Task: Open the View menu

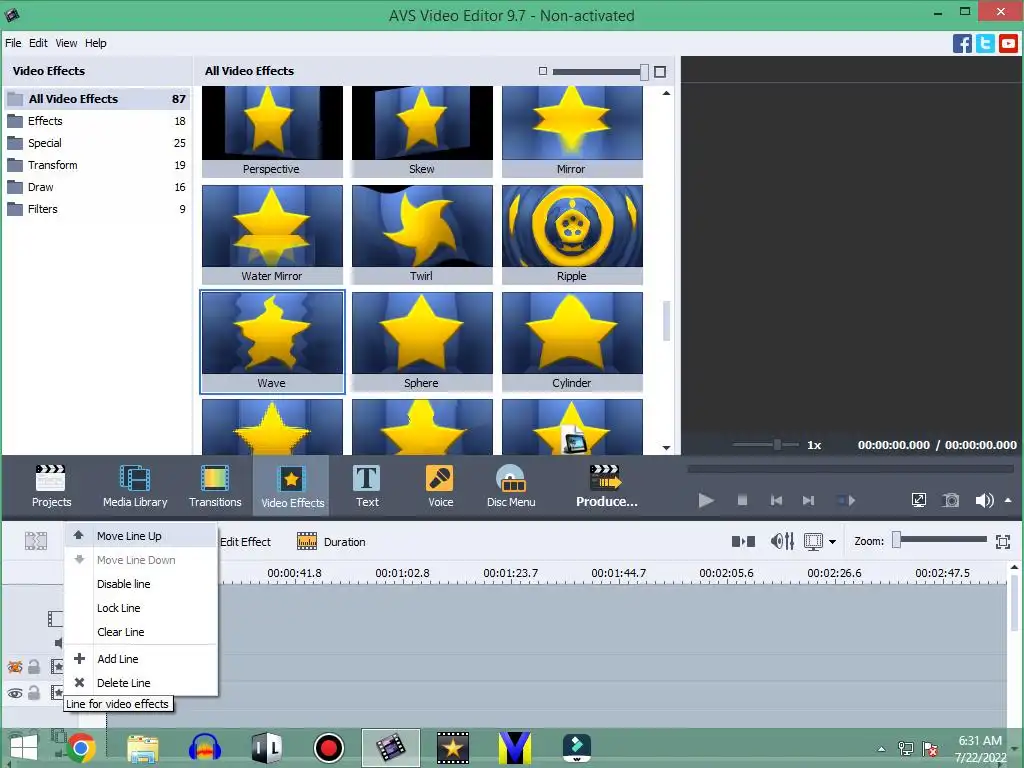Action: [66, 43]
